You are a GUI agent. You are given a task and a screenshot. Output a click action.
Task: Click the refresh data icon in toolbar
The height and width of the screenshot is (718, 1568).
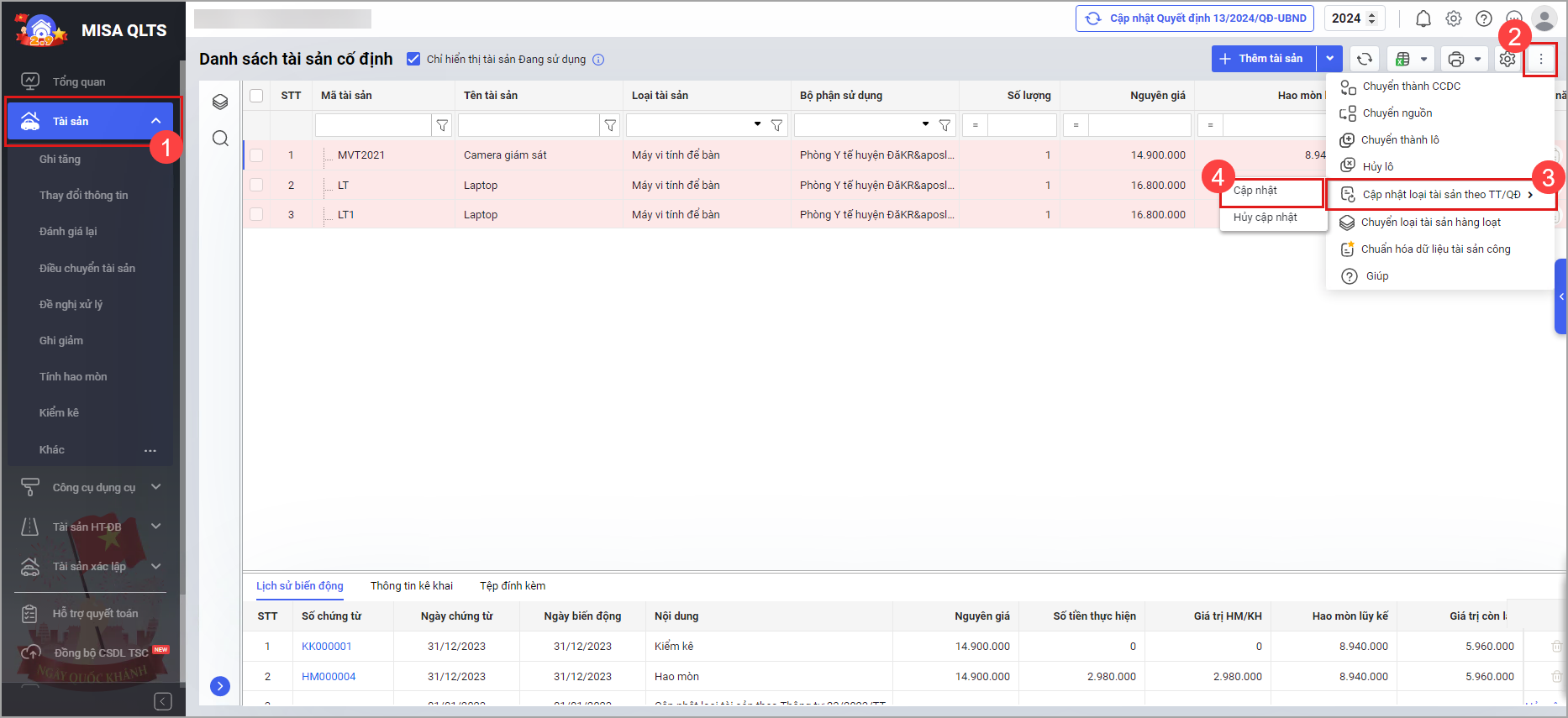click(1365, 59)
